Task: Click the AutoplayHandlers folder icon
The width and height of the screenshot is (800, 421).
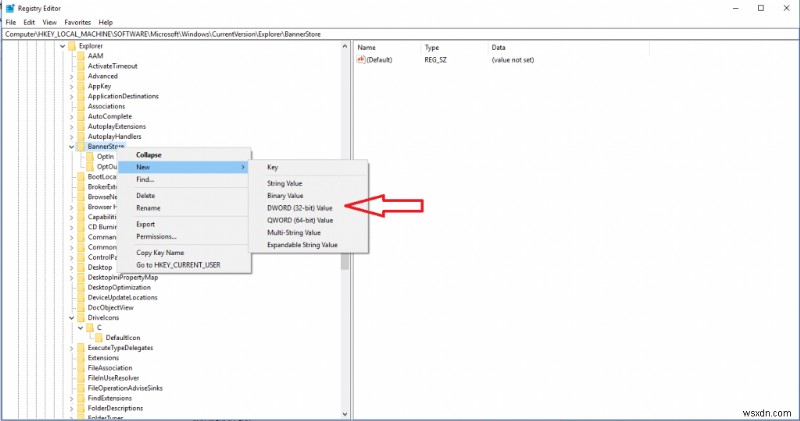Action: coord(81,137)
